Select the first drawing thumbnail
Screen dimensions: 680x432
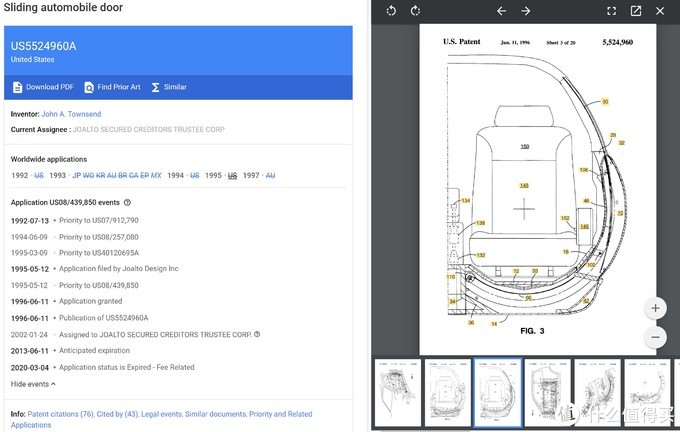tap(394, 391)
